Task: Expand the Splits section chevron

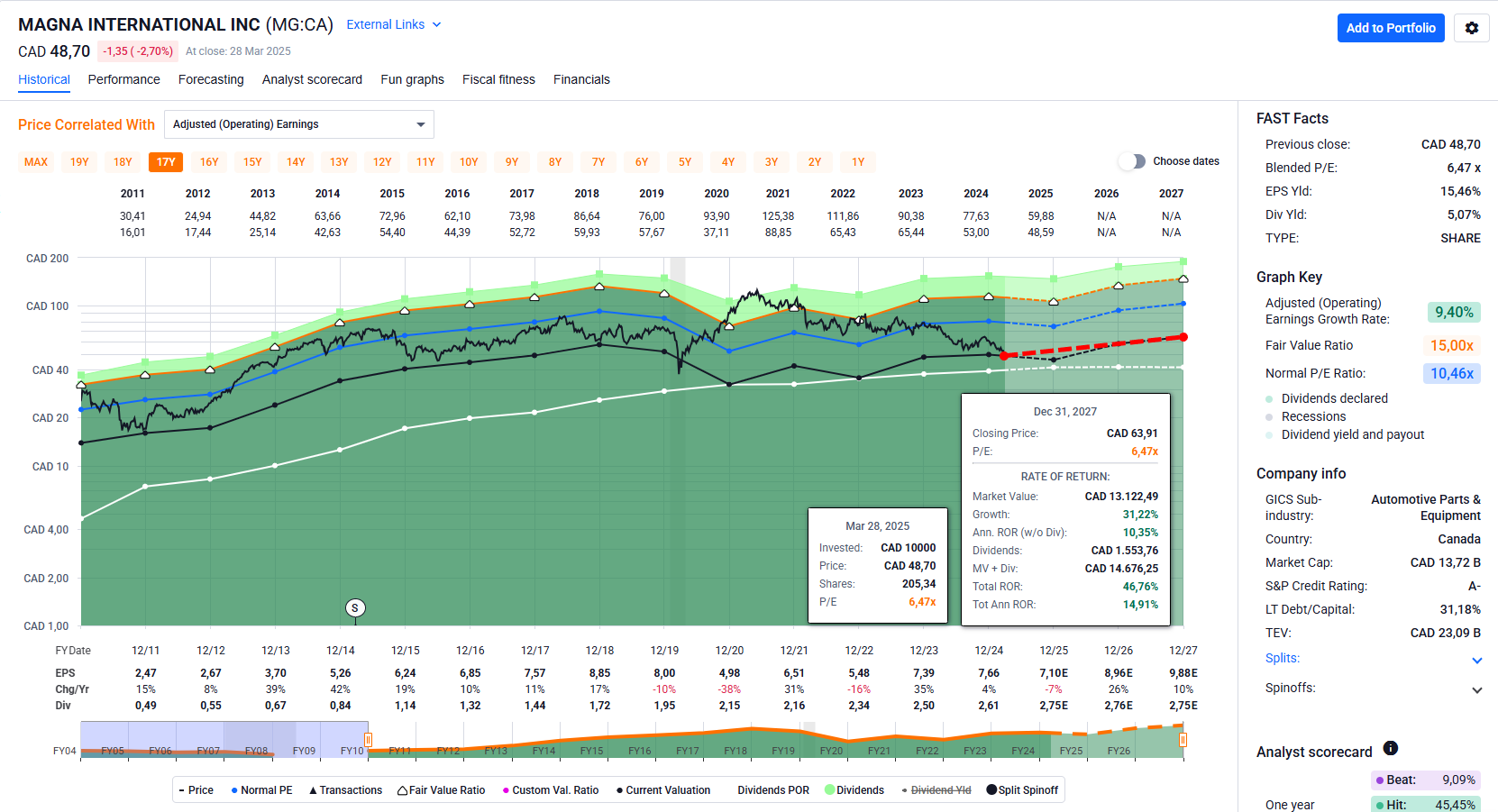Action: point(1476,660)
